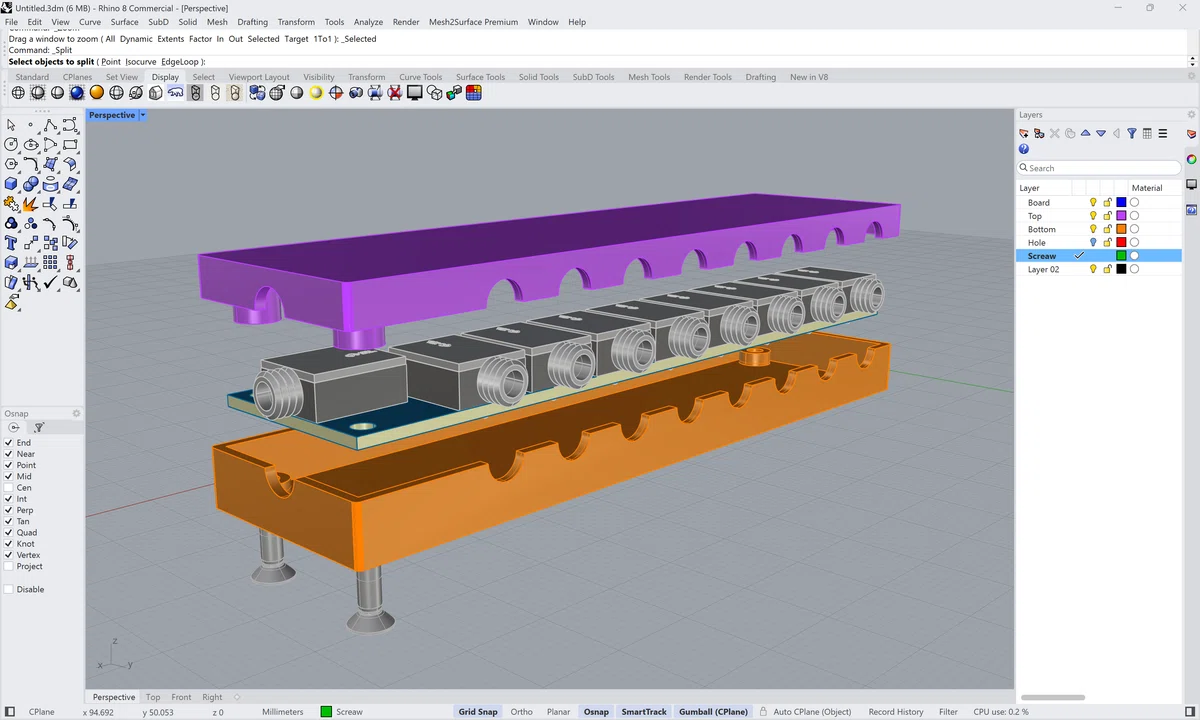Click the blue Help question mark icon

[x=1024, y=149]
